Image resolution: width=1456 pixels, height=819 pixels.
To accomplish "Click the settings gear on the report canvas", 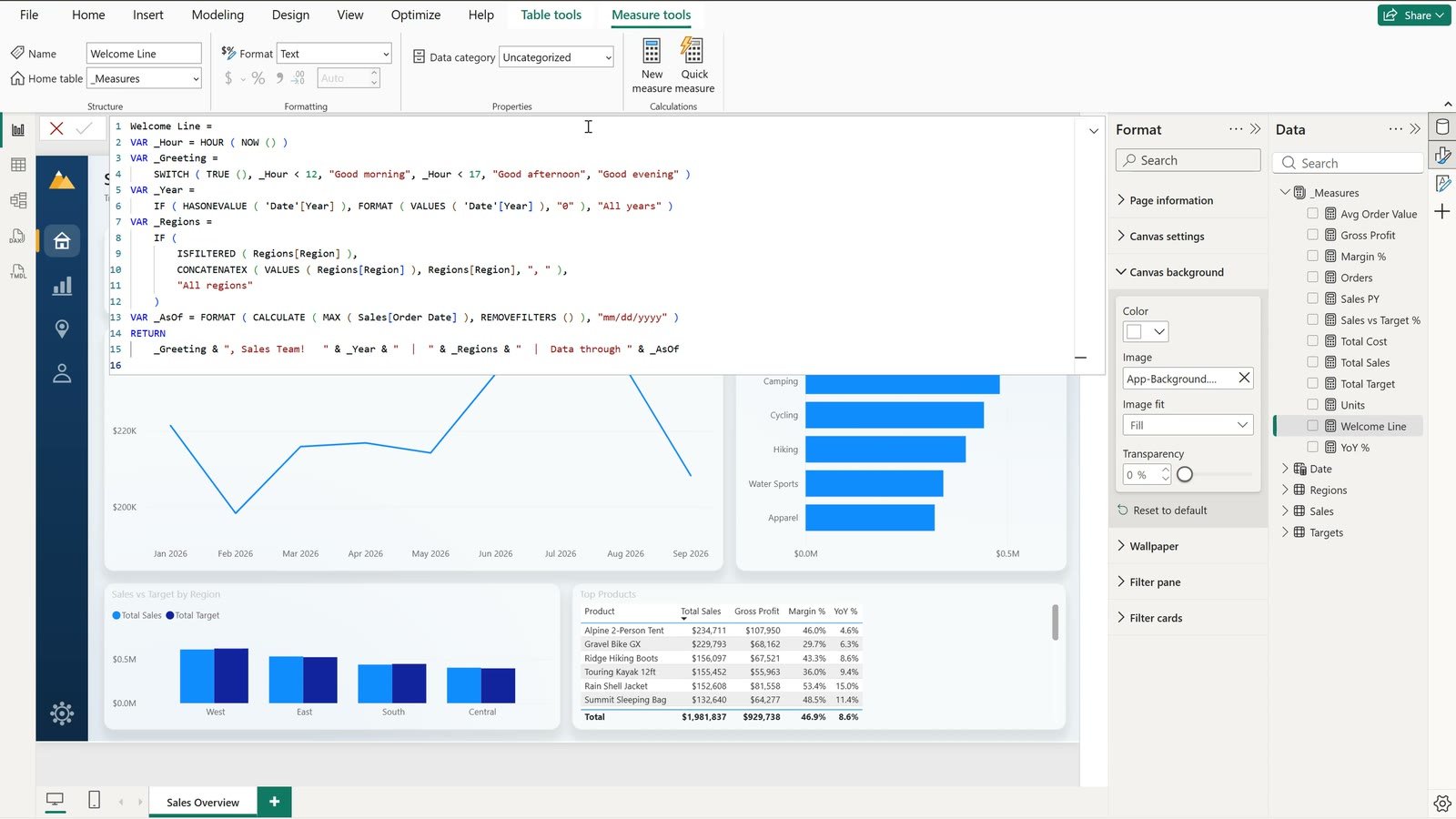I will 62,713.
